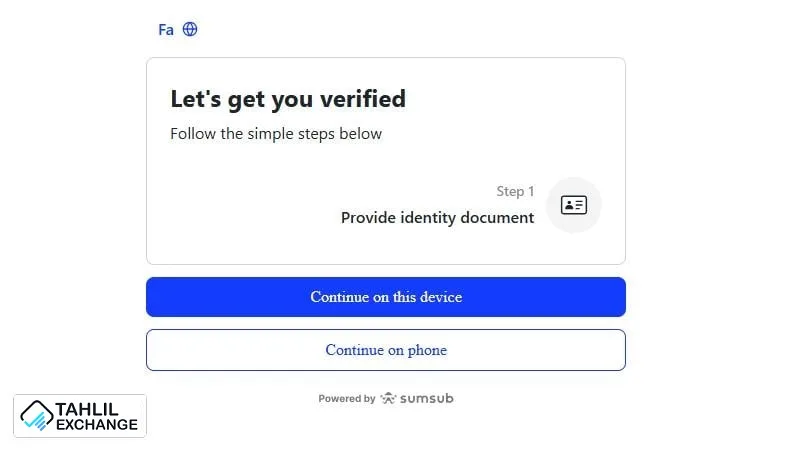Viewport: 800px width, 450px height.
Task: Click the Tahlil Exchange house logo
Action: 37,415
